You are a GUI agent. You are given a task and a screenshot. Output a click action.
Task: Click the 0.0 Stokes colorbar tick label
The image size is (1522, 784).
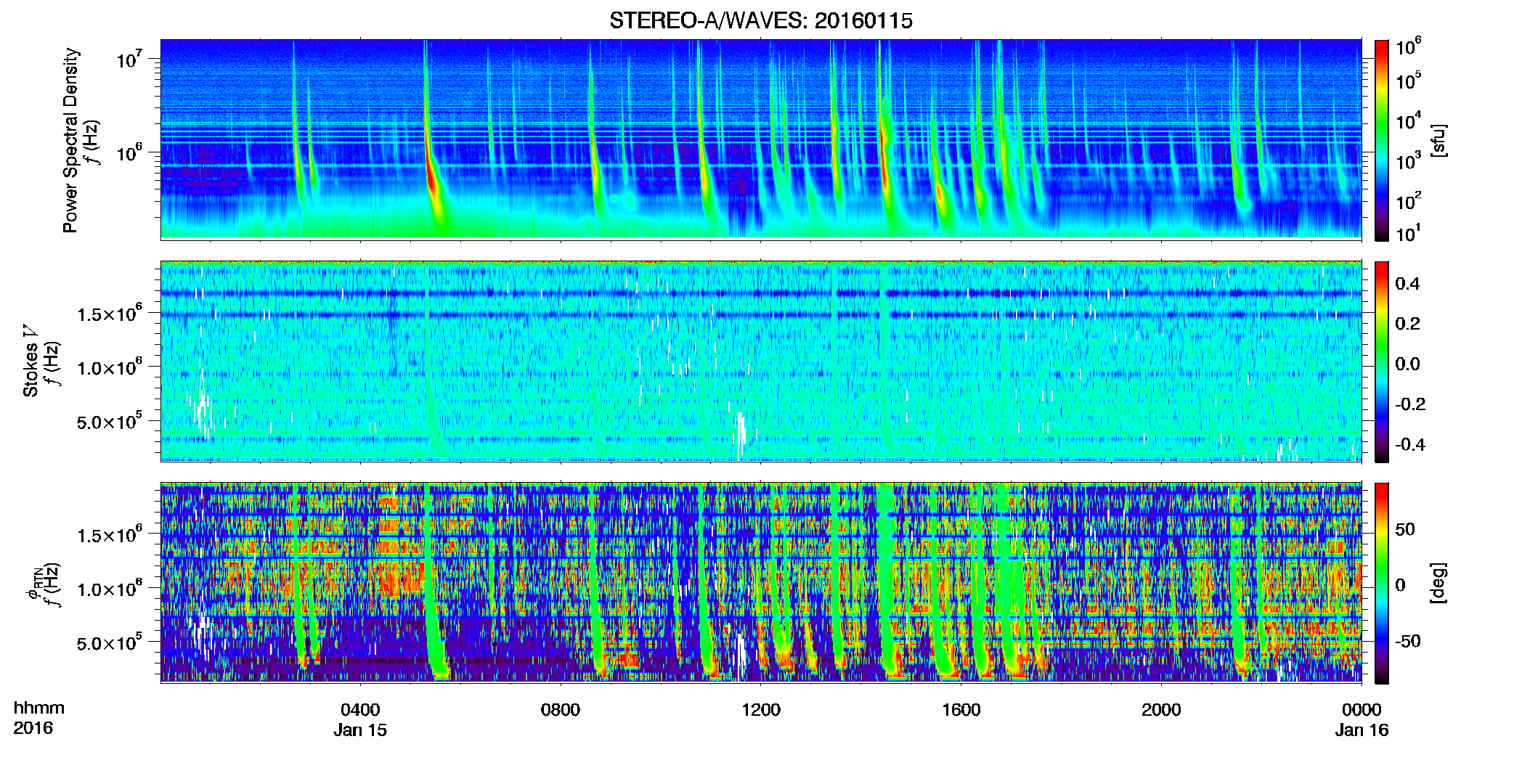pyautogui.click(x=1407, y=364)
